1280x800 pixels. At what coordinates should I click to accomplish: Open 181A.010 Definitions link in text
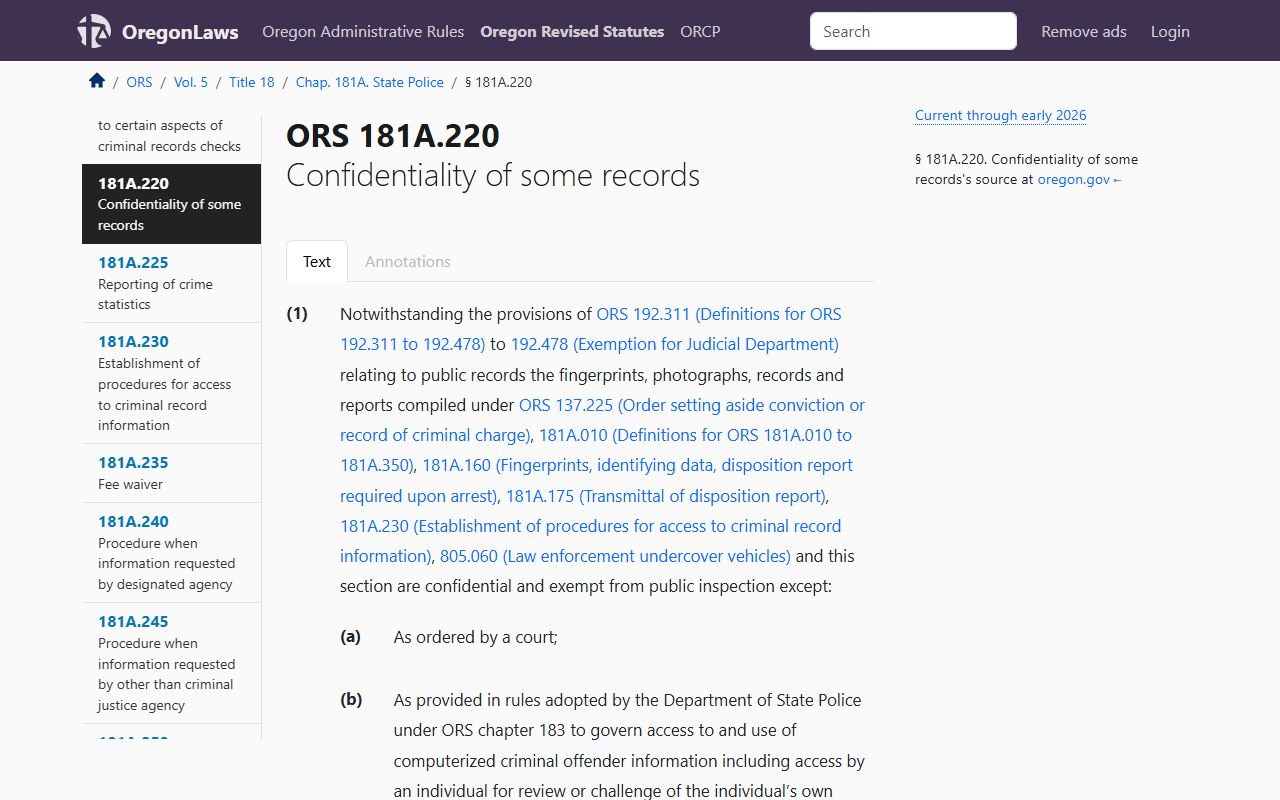click(596, 450)
